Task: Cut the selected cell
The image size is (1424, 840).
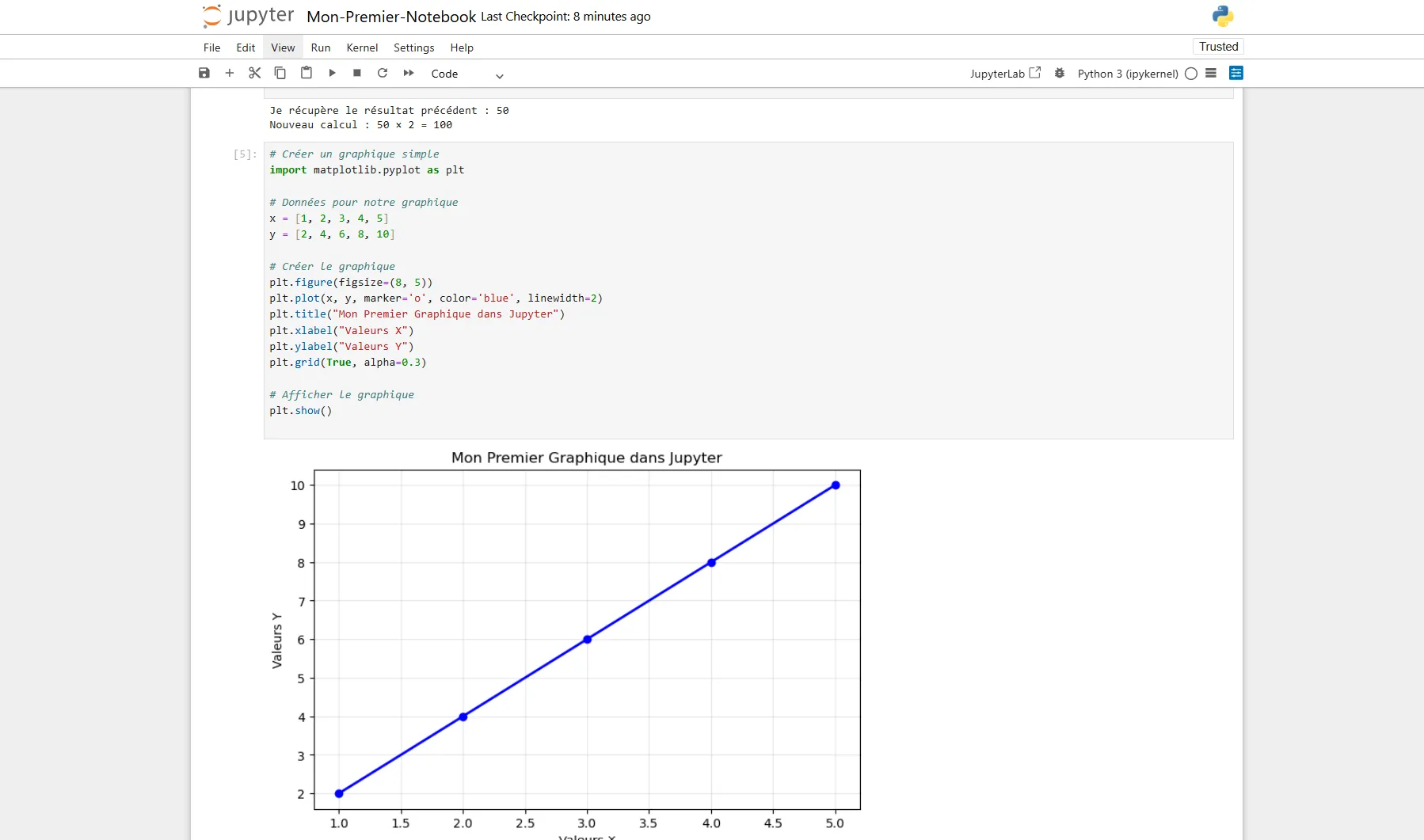Action: coord(254,73)
